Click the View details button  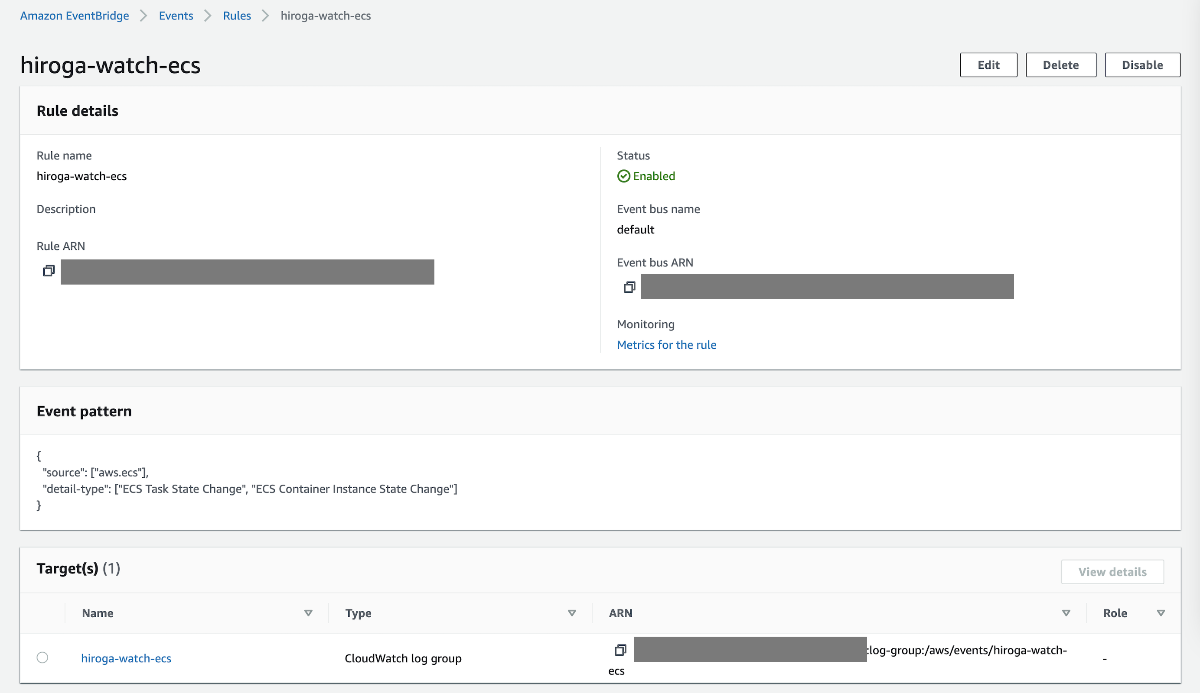(1112, 572)
